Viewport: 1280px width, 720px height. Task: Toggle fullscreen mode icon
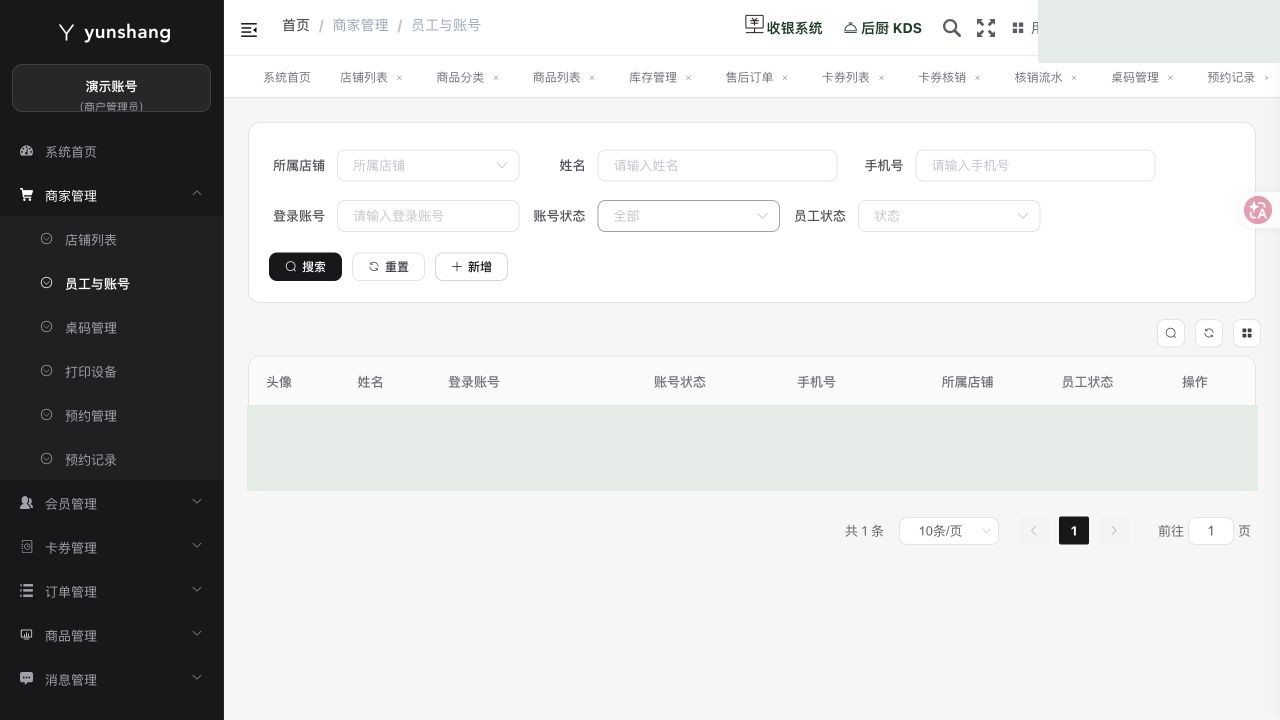[x=986, y=28]
